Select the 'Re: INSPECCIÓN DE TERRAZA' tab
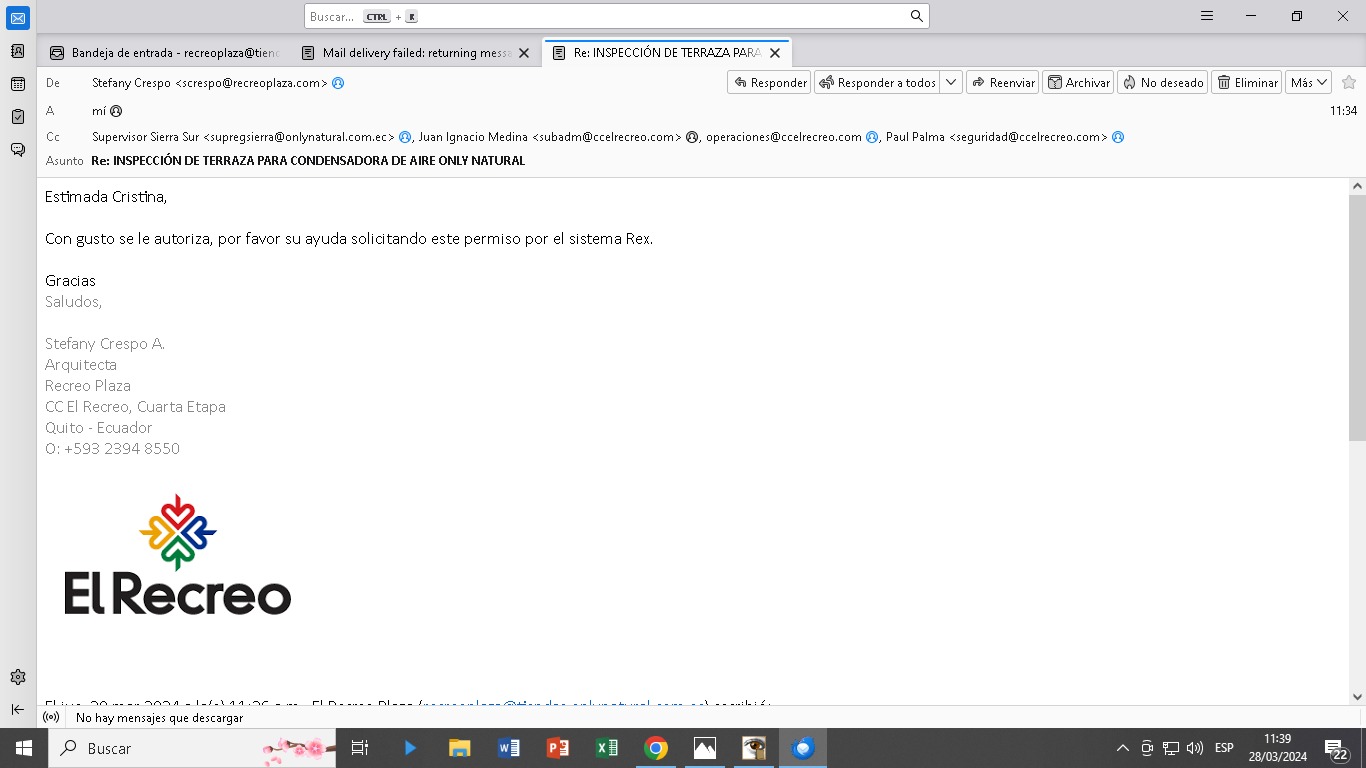Screen dimensions: 1366x768 (666, 53)
